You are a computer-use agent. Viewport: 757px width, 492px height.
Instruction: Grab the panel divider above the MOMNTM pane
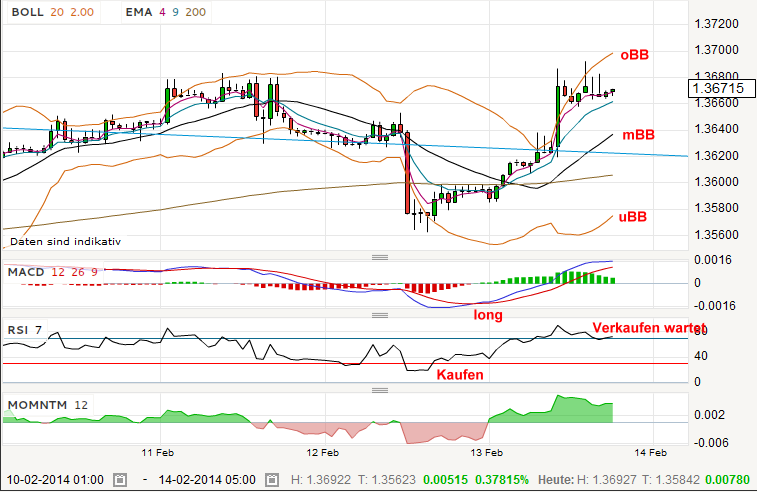click(380, 390)
